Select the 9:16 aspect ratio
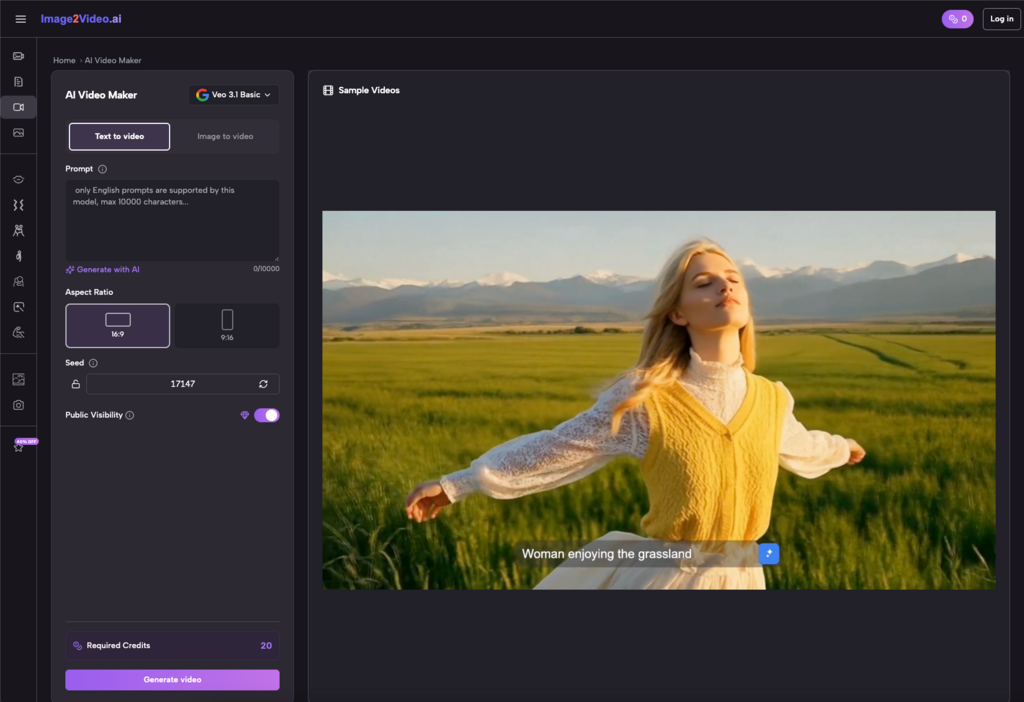Viewport: 1024px width, 702px height. [227, 326]
